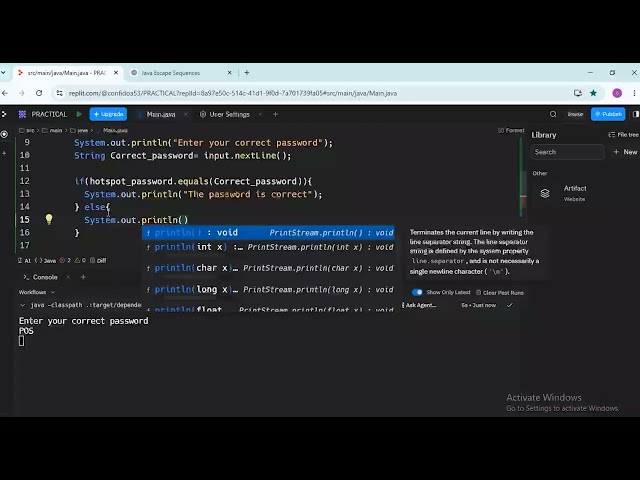Reload the browser page
640x480 pixels.
pos(39,93)
